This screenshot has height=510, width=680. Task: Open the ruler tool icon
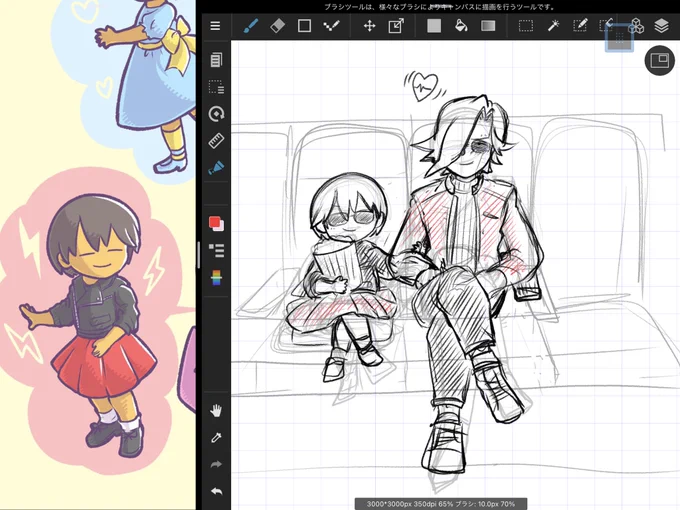(x=216, y=141)
